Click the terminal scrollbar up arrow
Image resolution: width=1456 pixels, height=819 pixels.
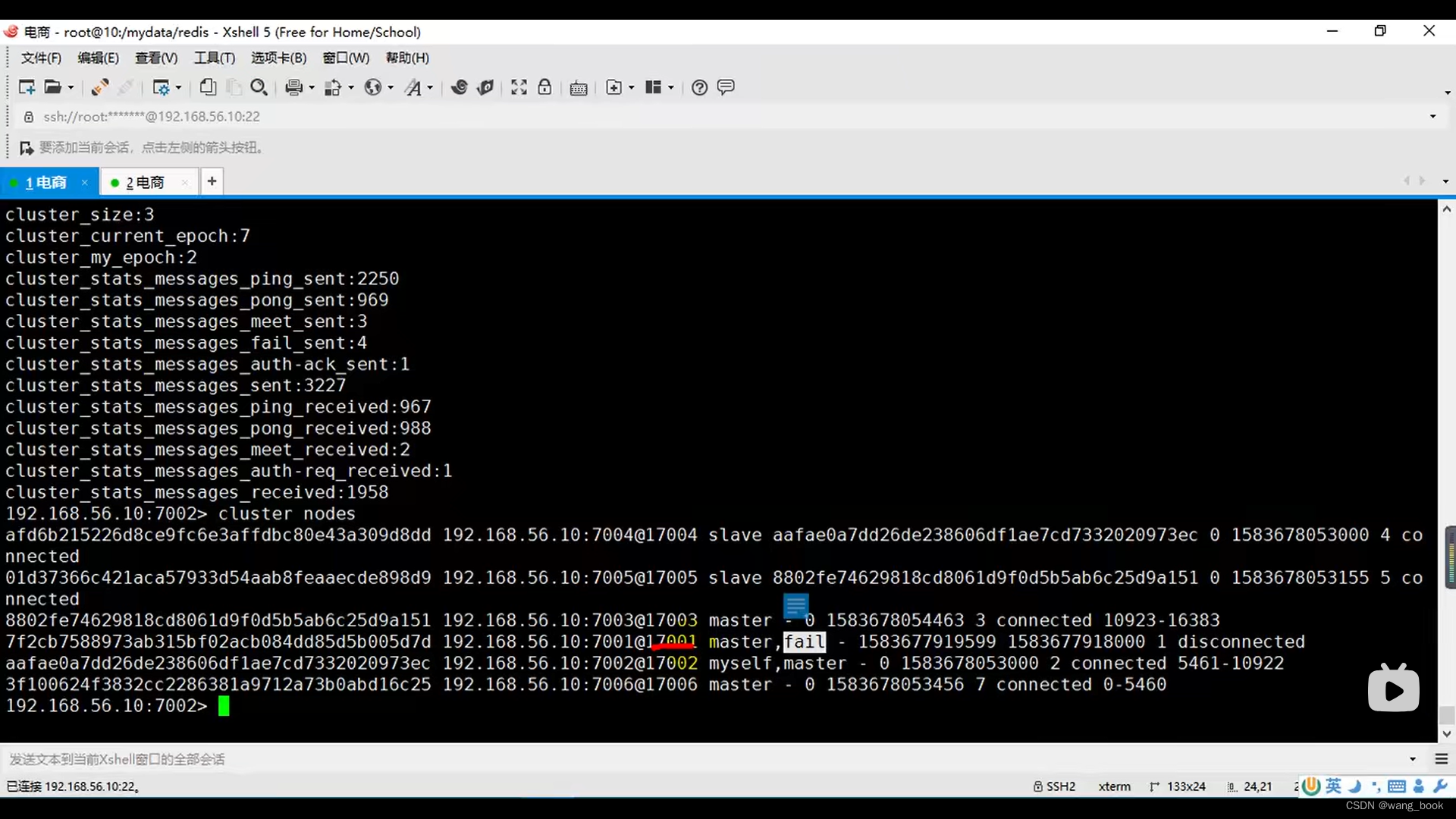click(x=1447, y=209)
